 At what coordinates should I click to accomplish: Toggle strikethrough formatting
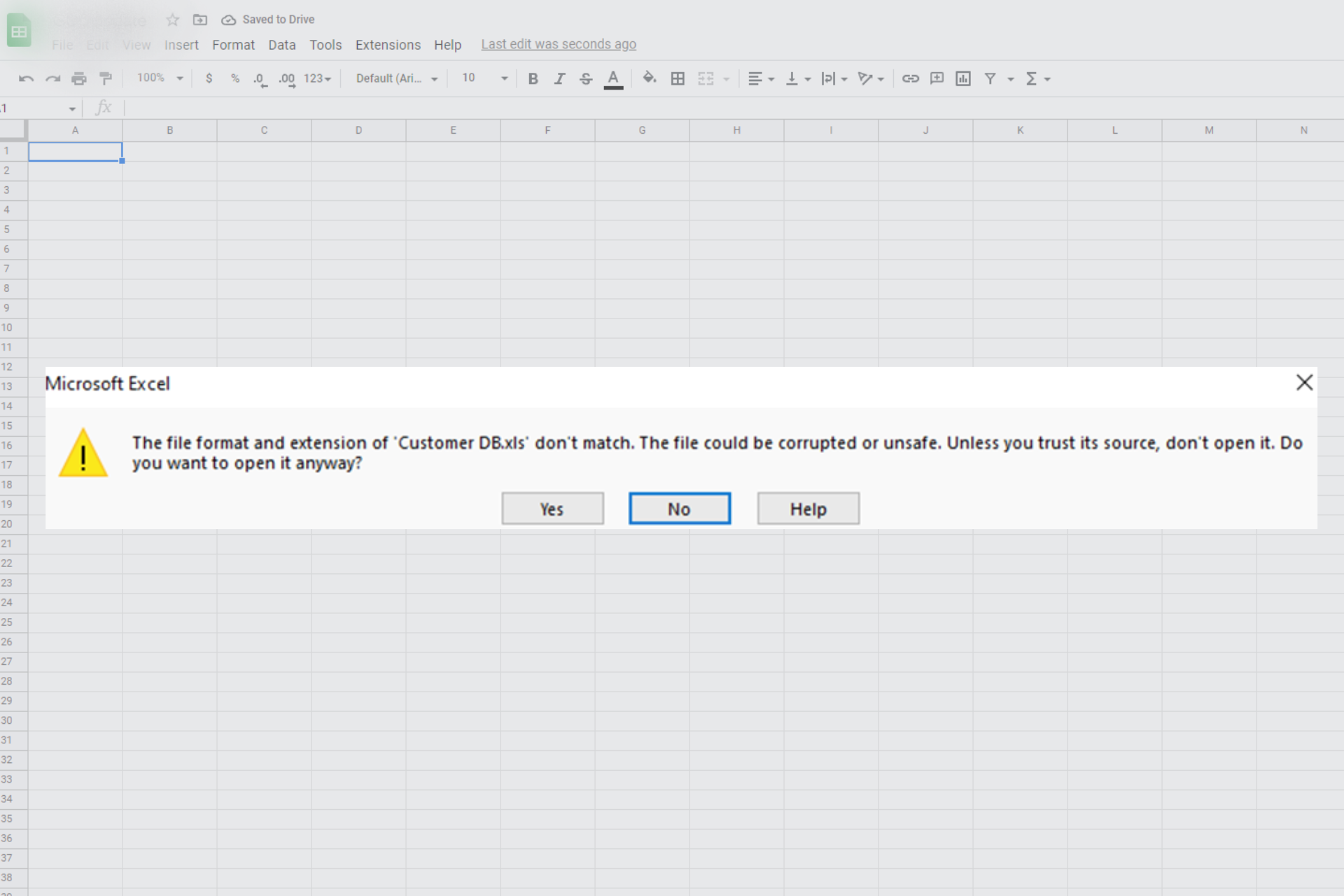pos(586,78)
